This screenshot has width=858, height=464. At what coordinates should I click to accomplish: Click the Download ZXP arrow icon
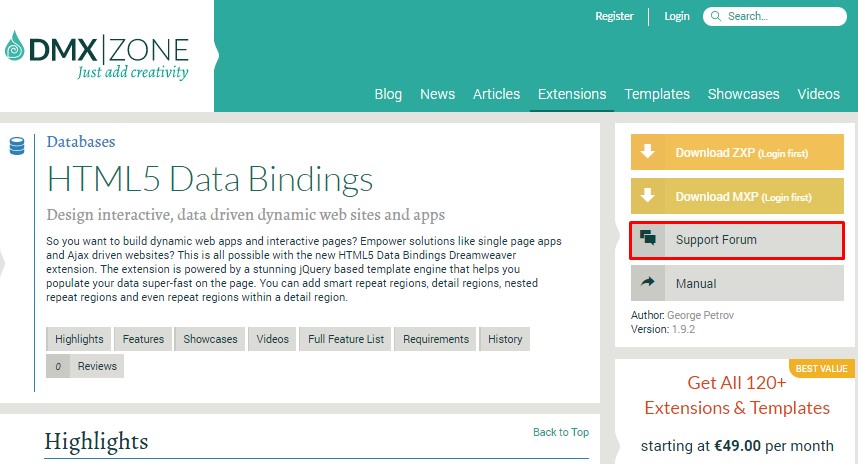[648, 152]
